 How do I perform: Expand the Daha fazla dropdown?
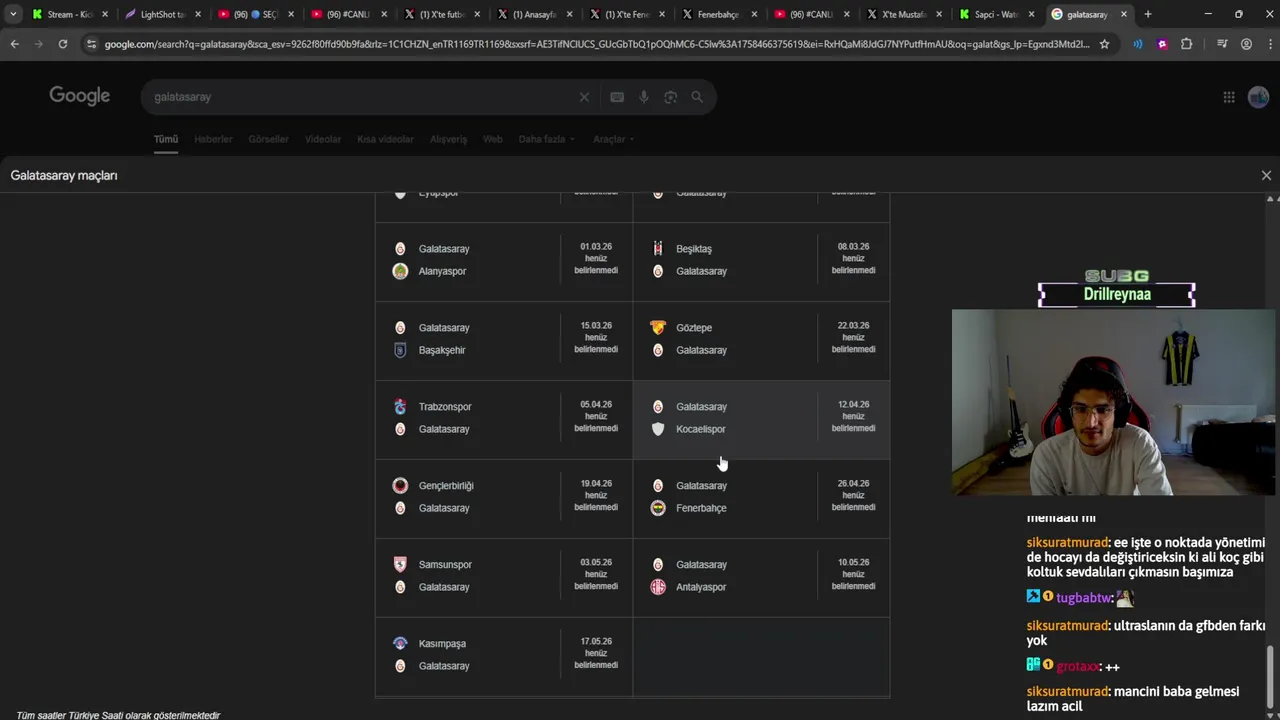(546, 139)
